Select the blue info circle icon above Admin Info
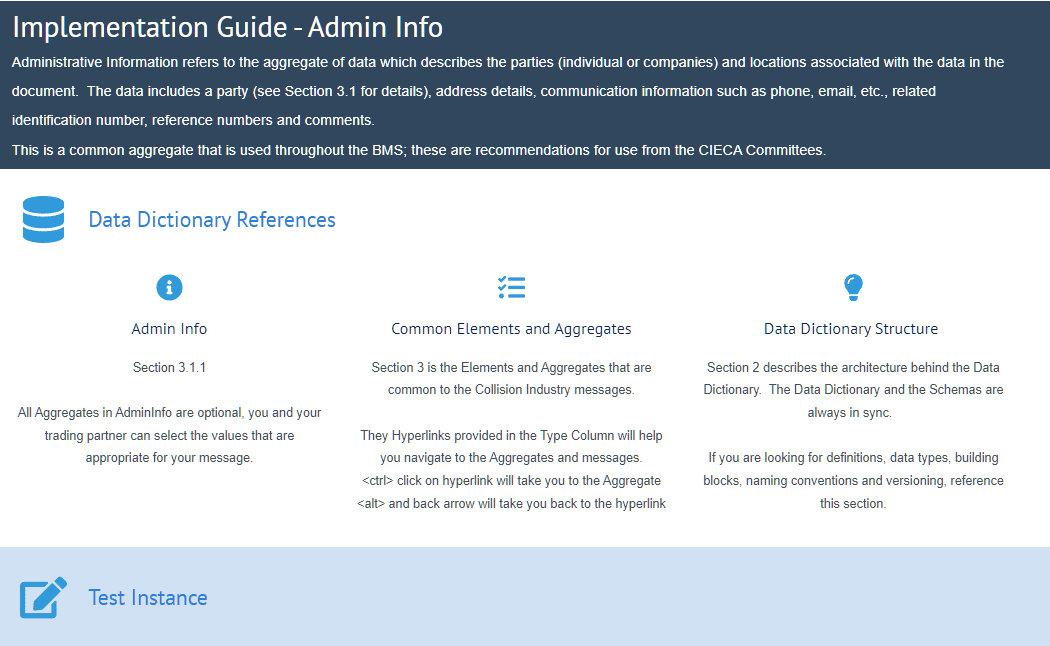The image size is (1050, 646). [x=169, y=287]
